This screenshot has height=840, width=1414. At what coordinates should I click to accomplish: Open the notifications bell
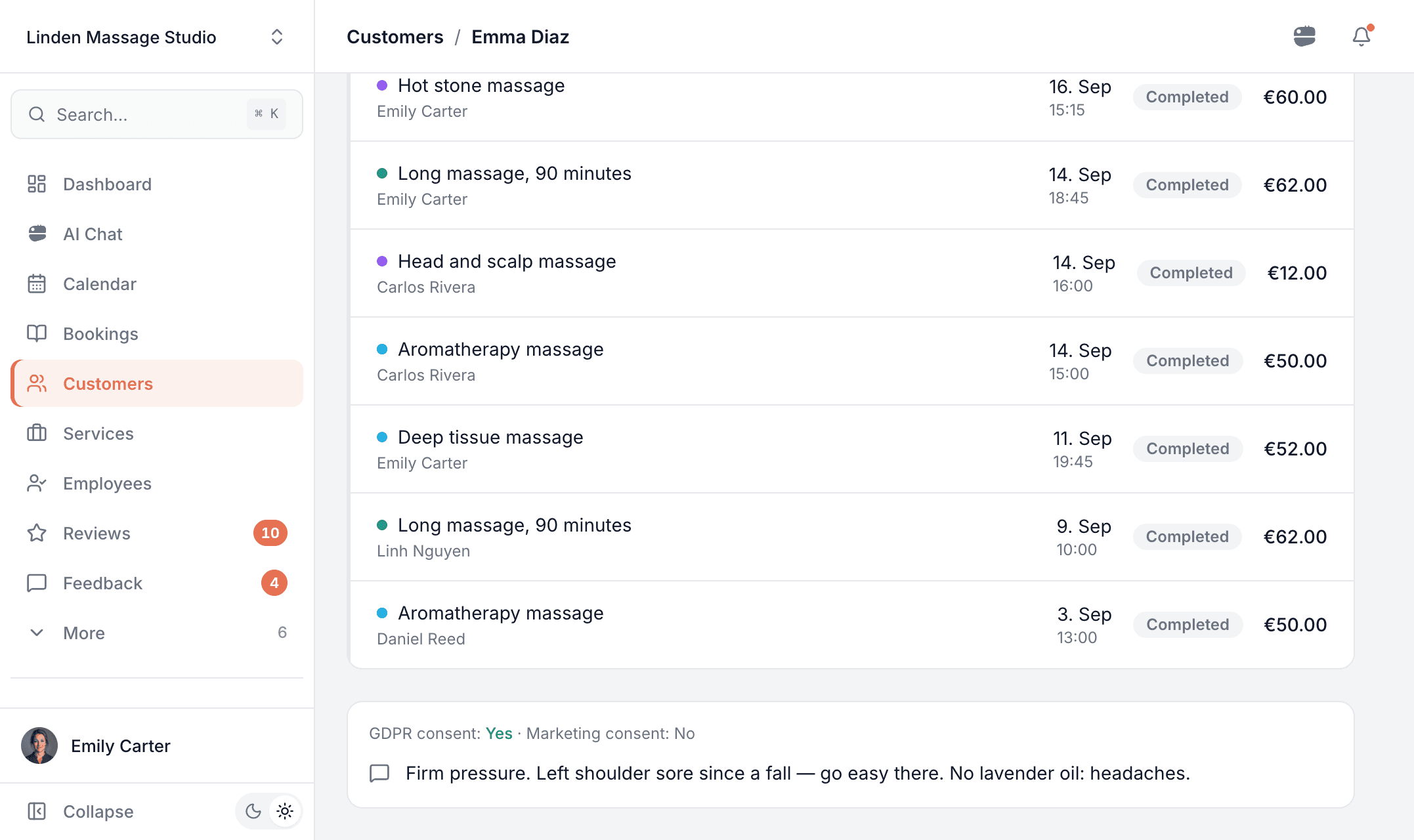[1361, 36]
